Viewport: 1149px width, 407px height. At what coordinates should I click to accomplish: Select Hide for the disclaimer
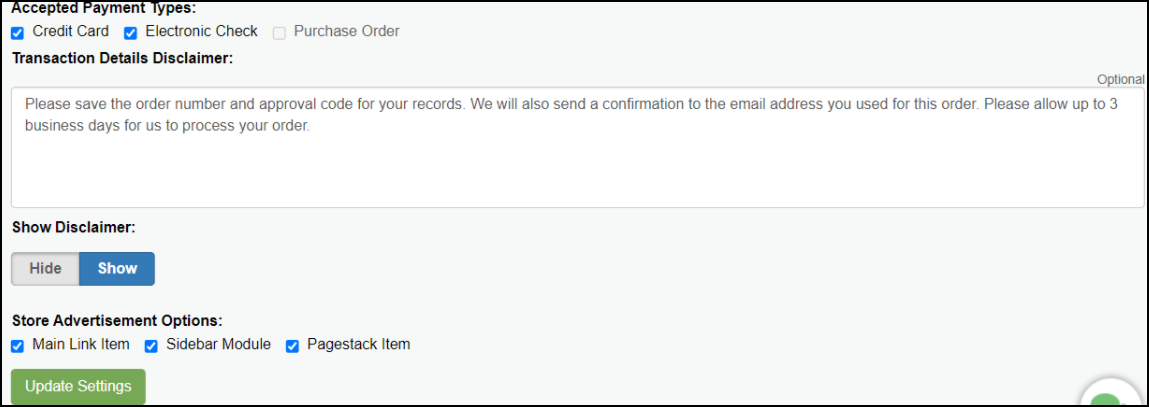(x=45, y=268)
